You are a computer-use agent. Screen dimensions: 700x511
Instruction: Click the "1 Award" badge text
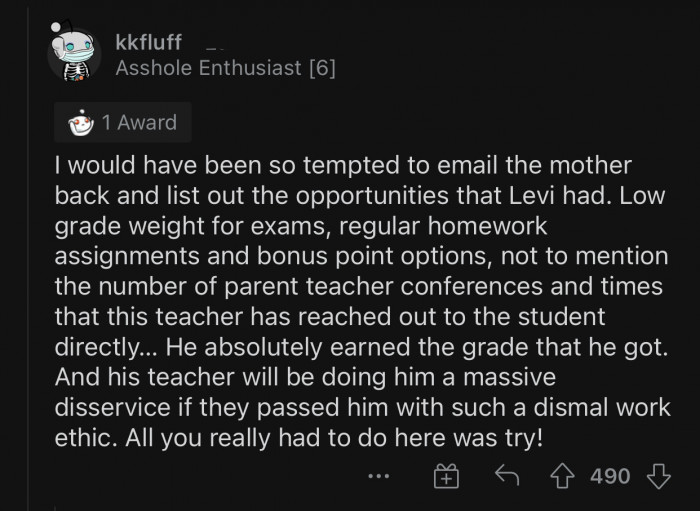tap(138, 123)
